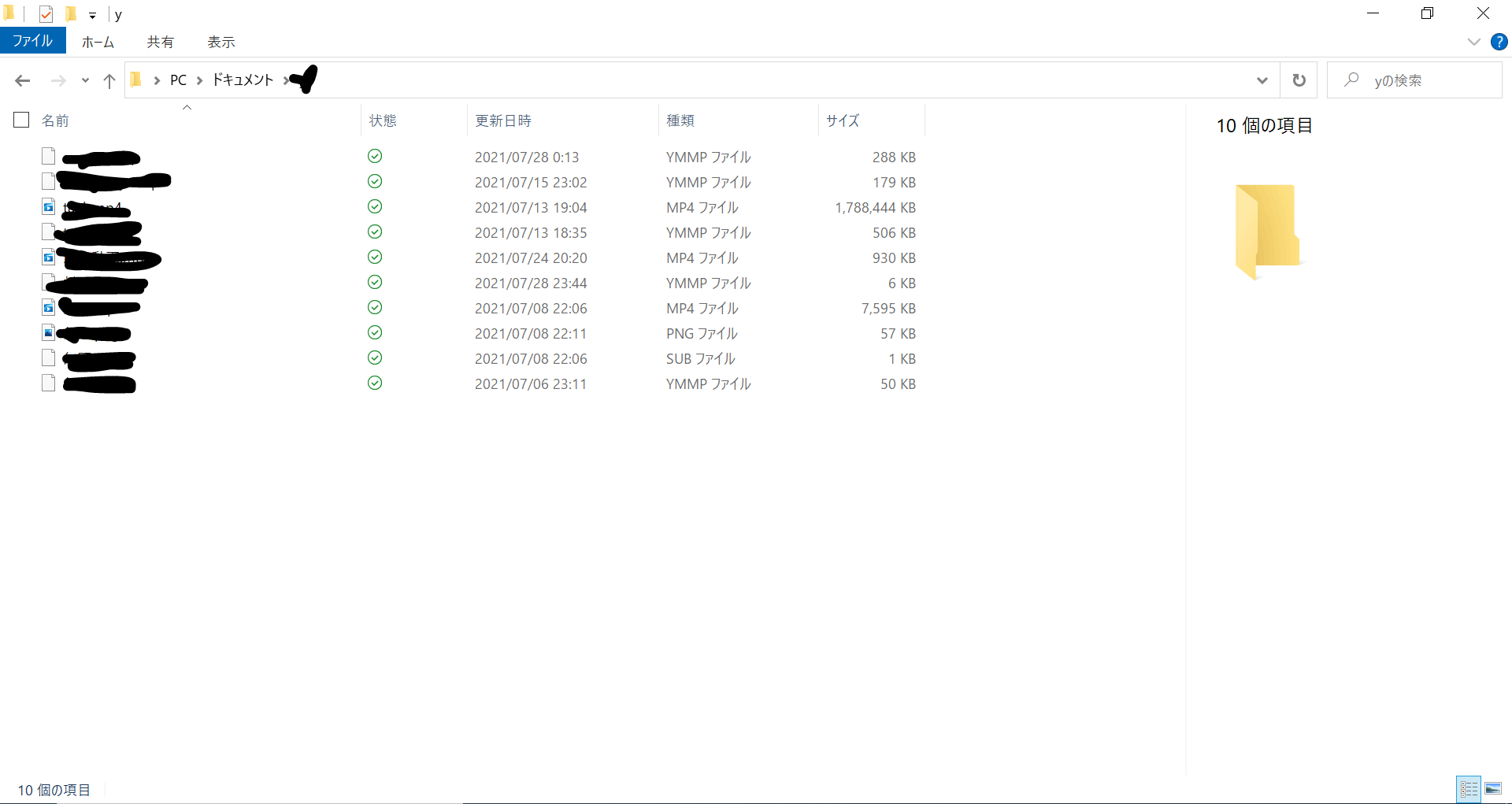The width and height of the screenshot is (1512, 804).
Task: Open the 表示 ribbon tab
Action: click(x=221, y=42)
